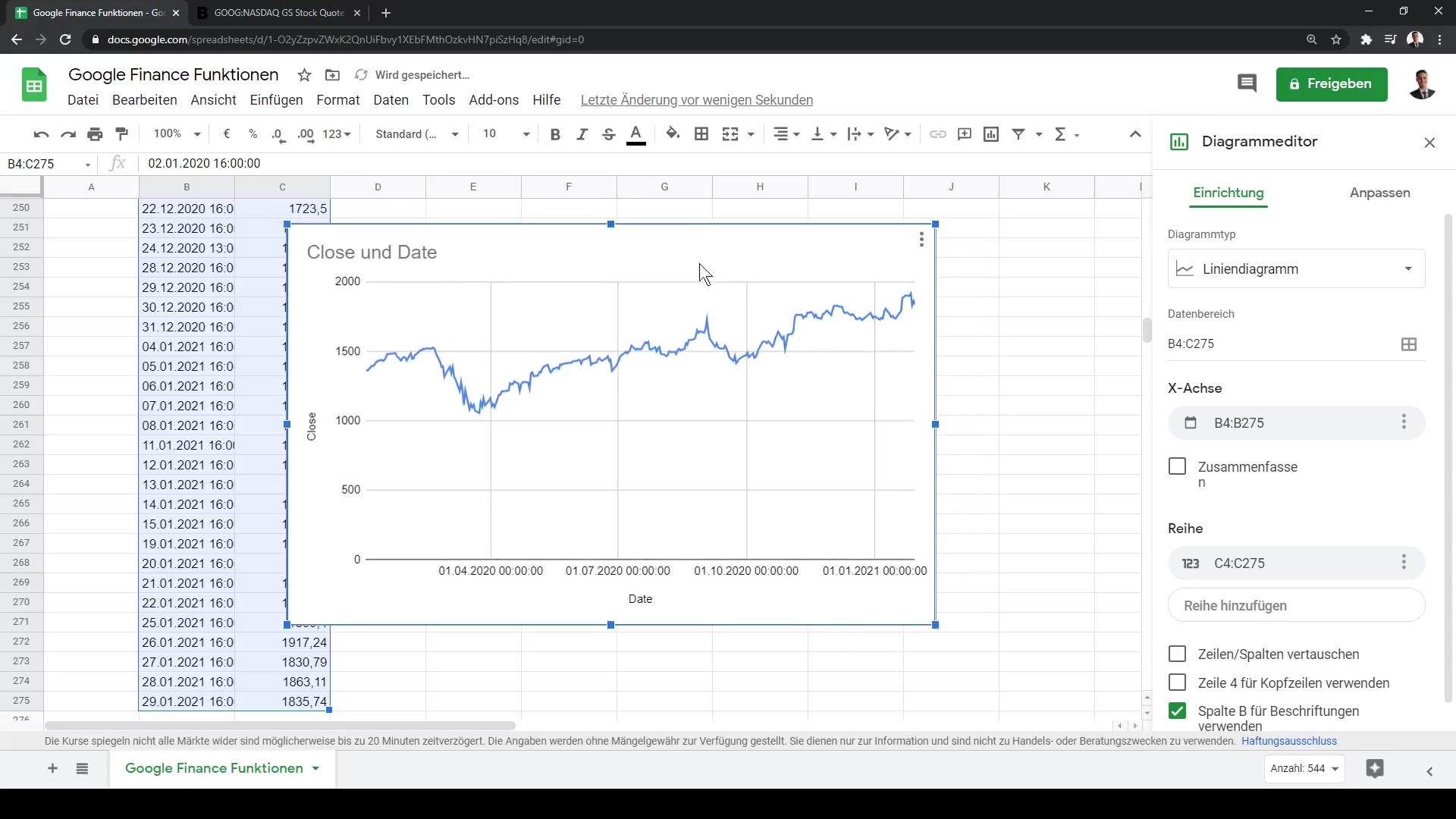
Task: Click the paint format roller icon
Action: [x=121, y=134]
